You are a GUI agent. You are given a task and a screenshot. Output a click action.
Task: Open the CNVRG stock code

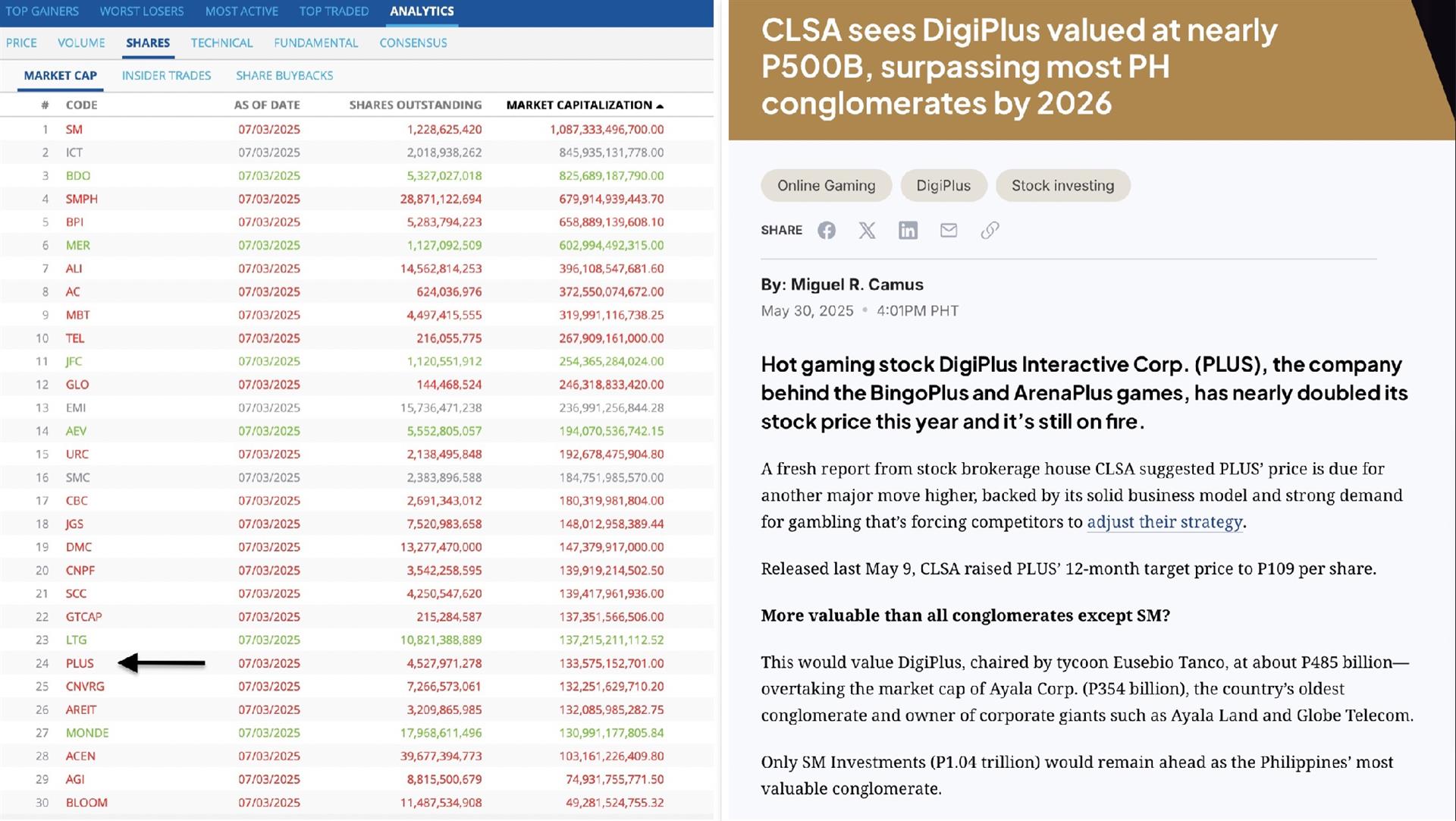click(85, 687)
